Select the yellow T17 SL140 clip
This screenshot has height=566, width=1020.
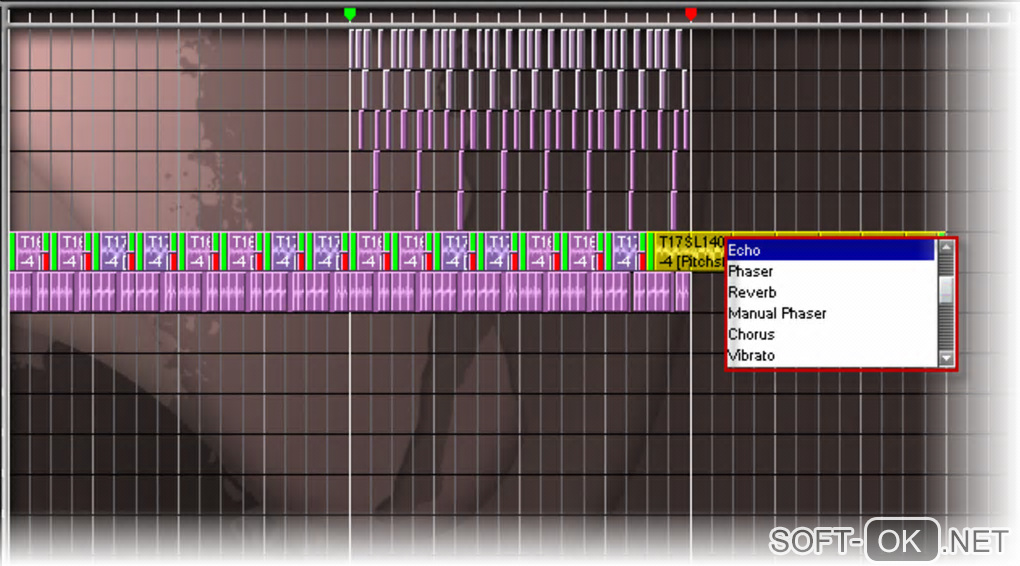(690, 252)
